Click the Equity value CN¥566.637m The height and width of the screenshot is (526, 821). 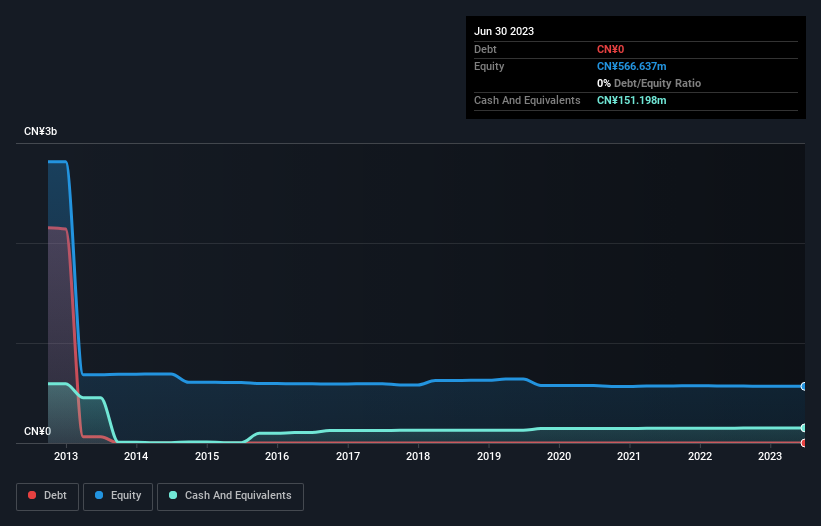tap(631, 66)
